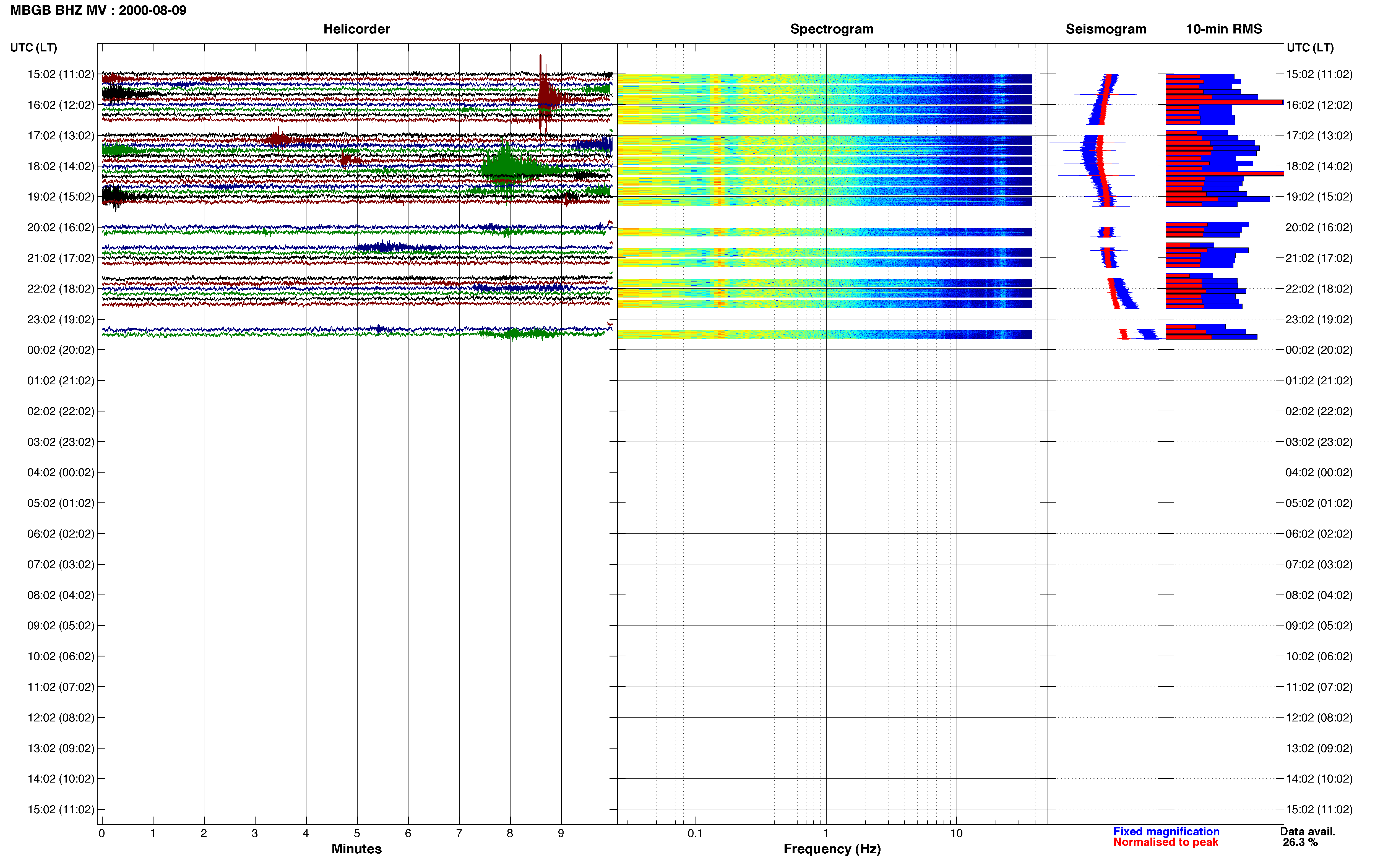
Task: Click the '10' frequency tick label
Action: point(956,833)
